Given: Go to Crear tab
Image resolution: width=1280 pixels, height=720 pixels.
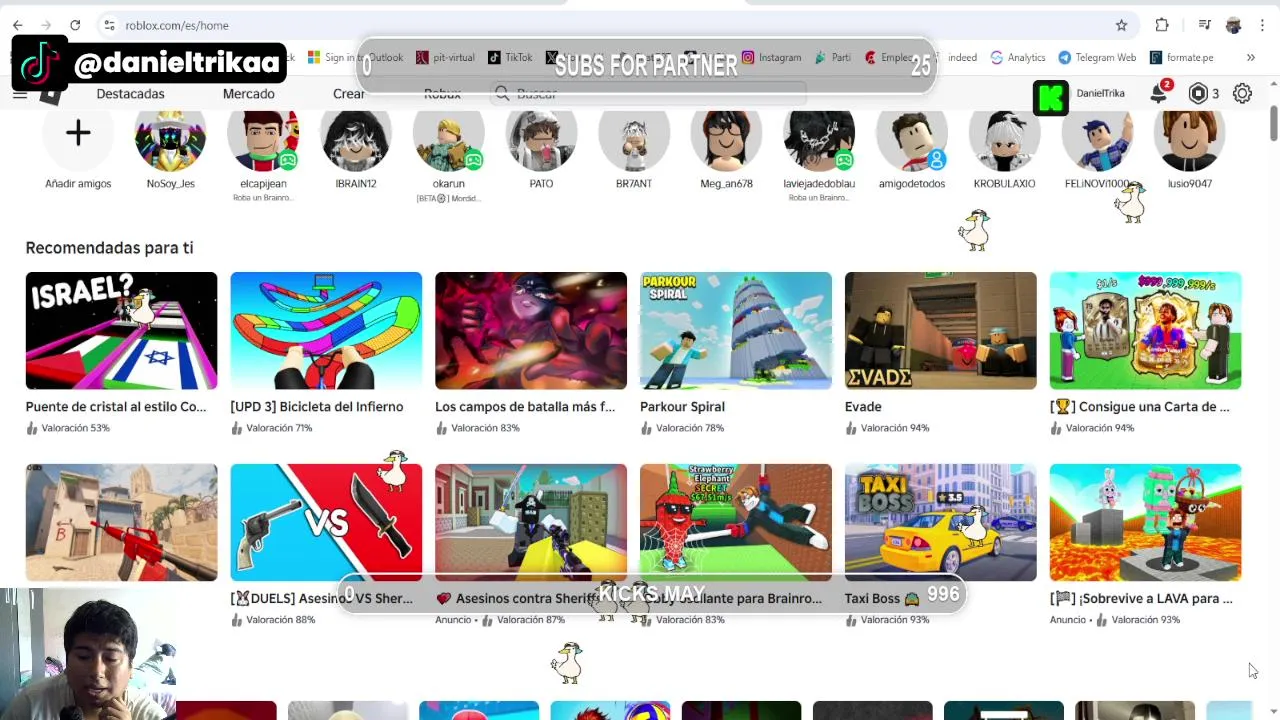Looking at the screenshot, I should coord(349,94).
